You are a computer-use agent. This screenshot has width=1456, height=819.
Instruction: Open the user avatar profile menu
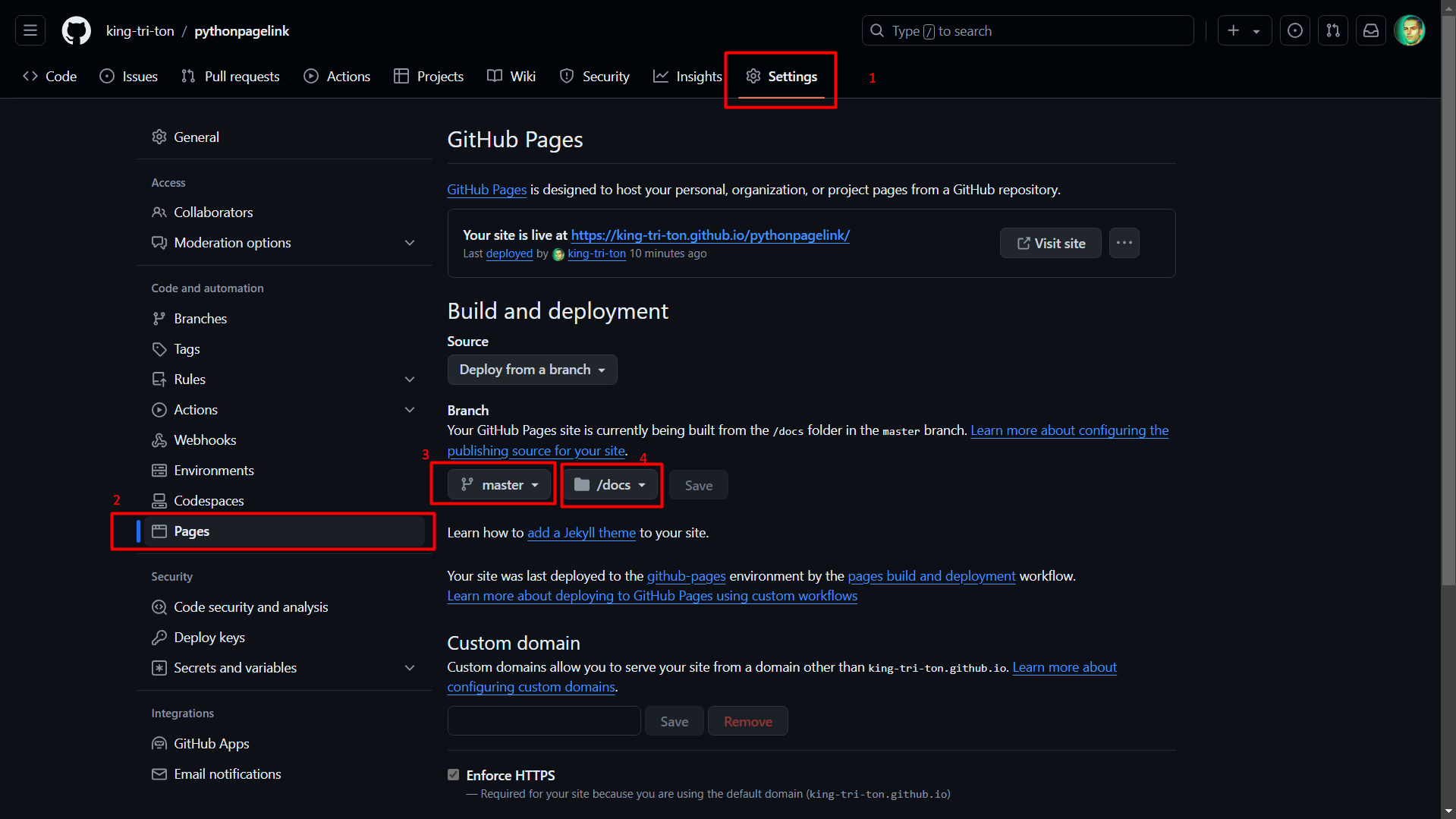click(1410, 30)
